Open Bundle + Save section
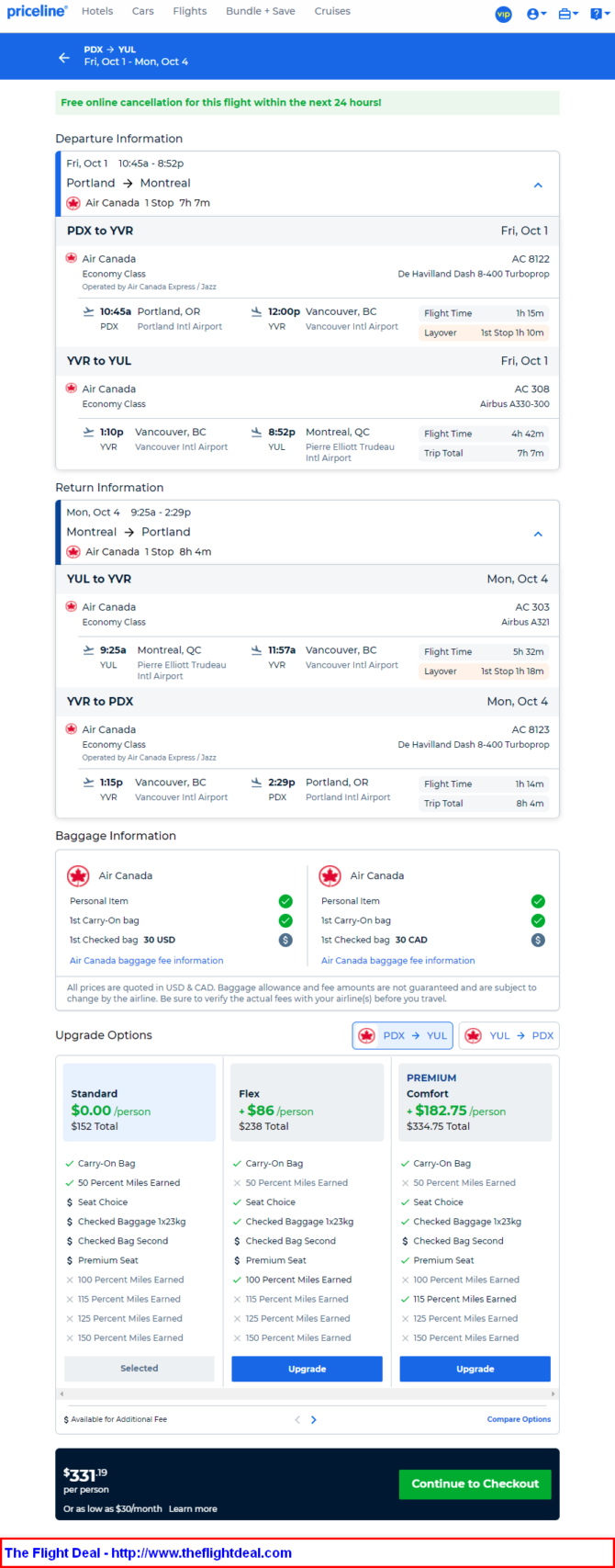The height and width of the screenshot is (1568, 615). coord(261,11)
